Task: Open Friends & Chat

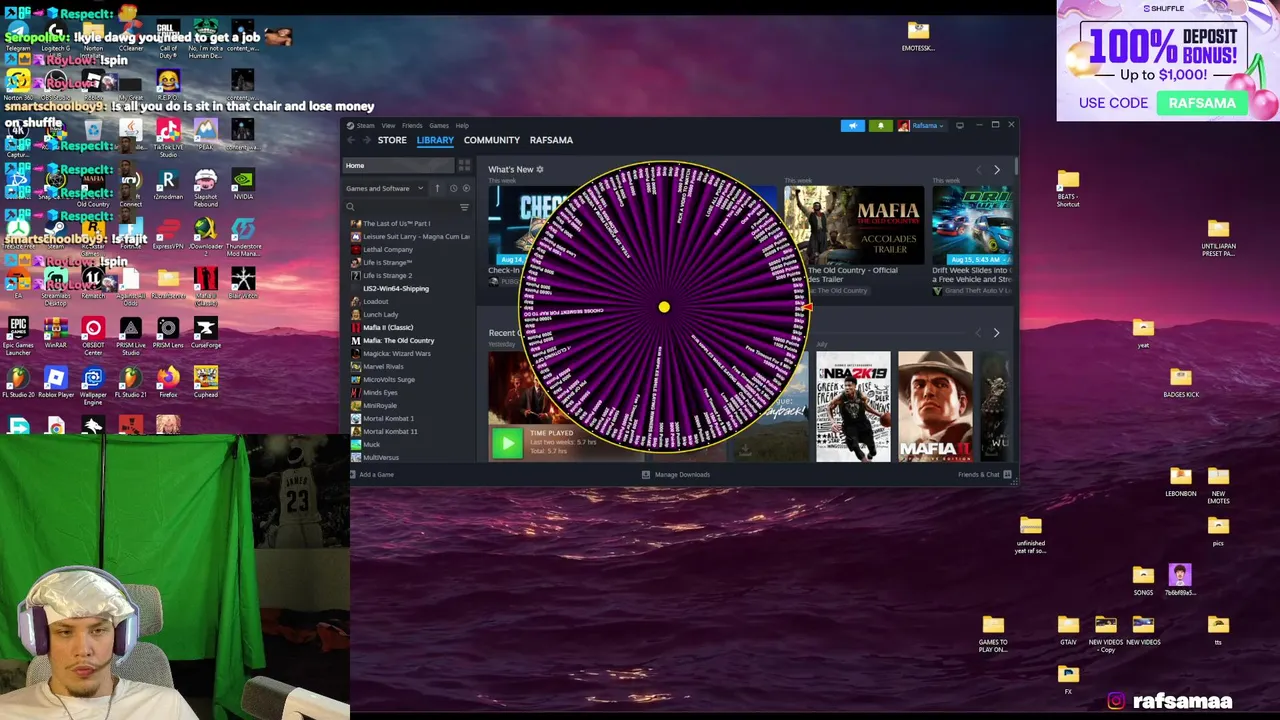Action: point(985,475)
